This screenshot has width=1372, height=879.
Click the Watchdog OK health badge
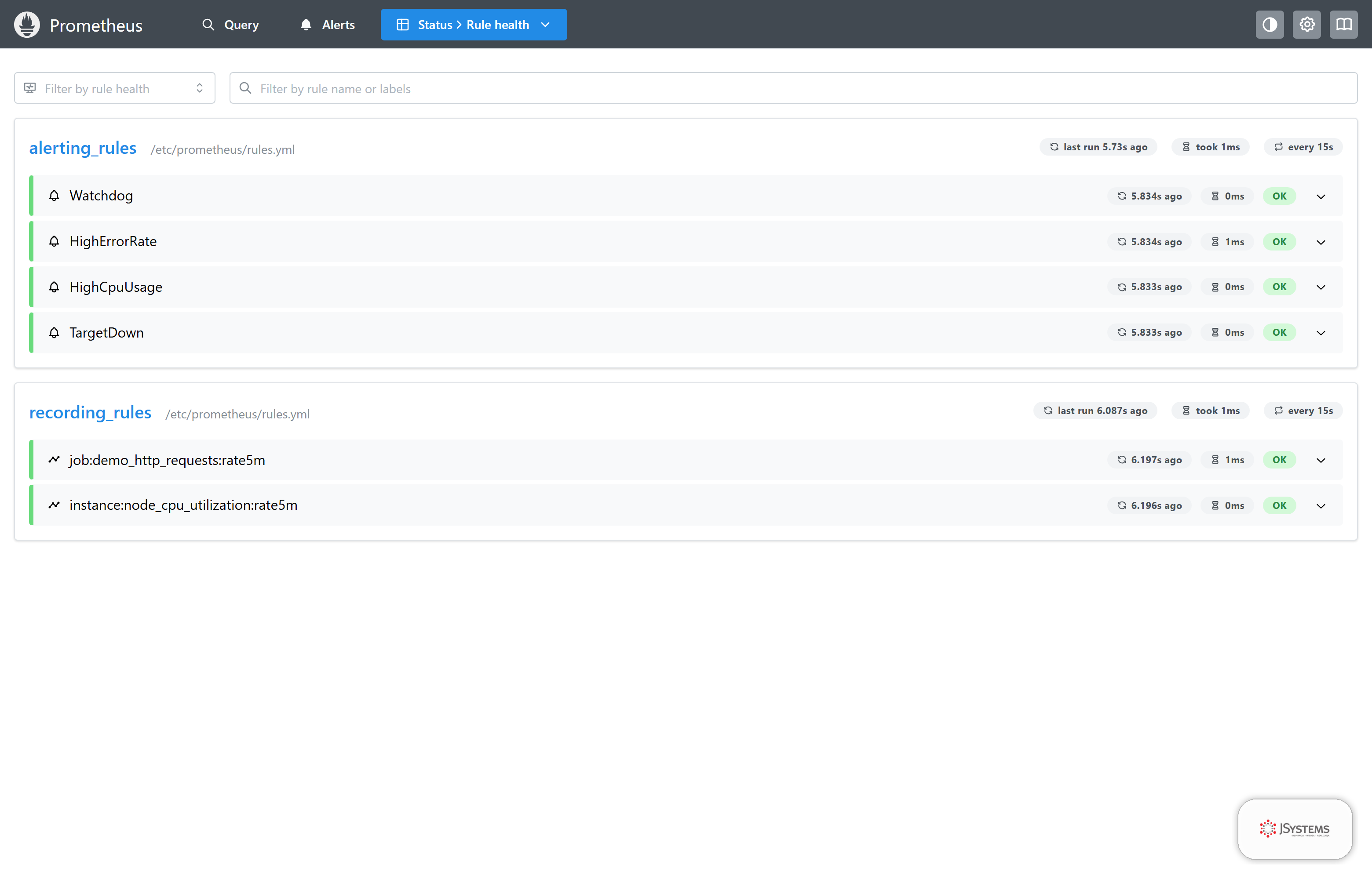point(1280,196)
